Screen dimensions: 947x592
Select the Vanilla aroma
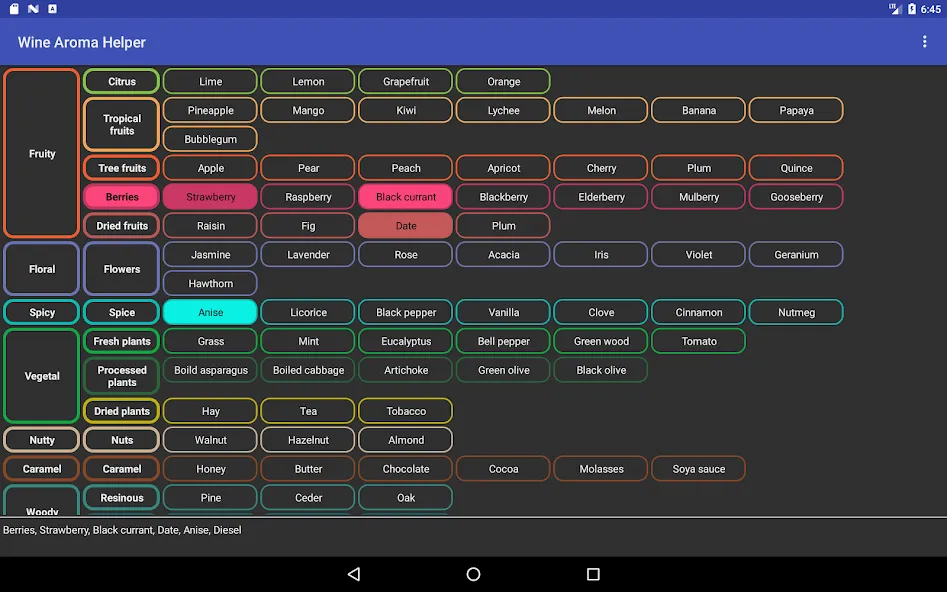pos(504,312)
